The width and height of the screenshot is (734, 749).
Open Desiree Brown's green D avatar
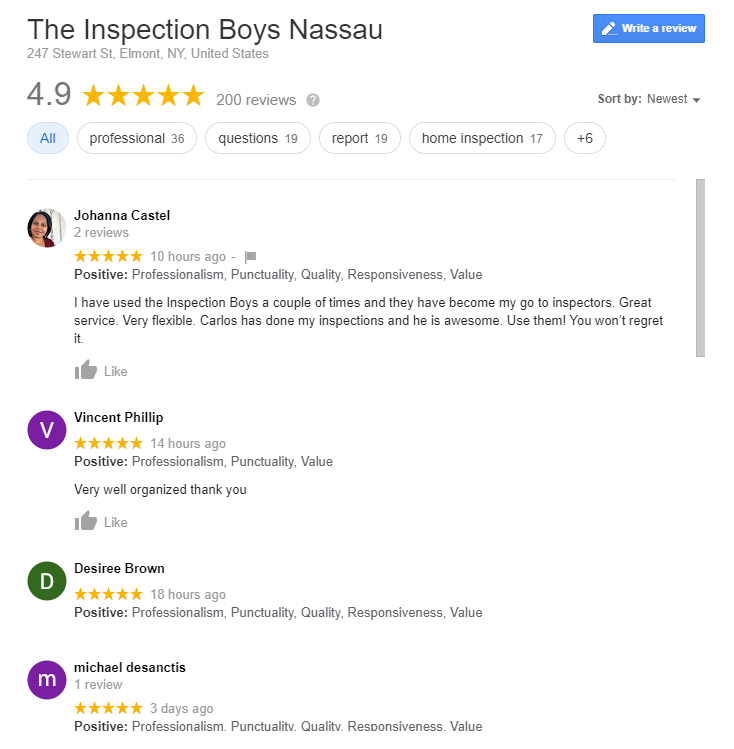(x=46, y=581)
